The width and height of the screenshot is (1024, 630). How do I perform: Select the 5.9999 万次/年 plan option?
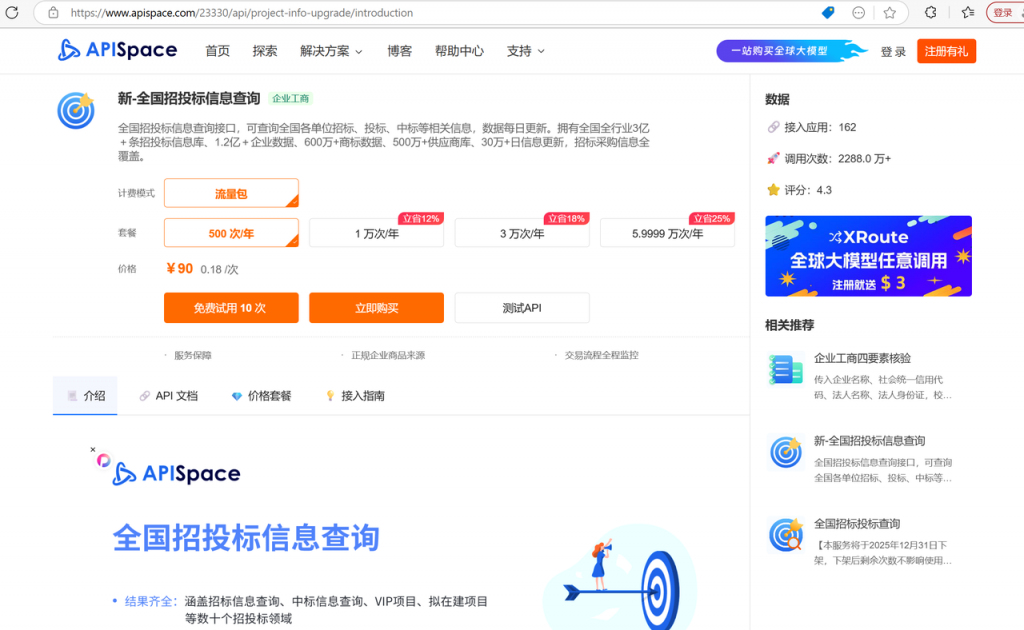[x=666, y=232]
